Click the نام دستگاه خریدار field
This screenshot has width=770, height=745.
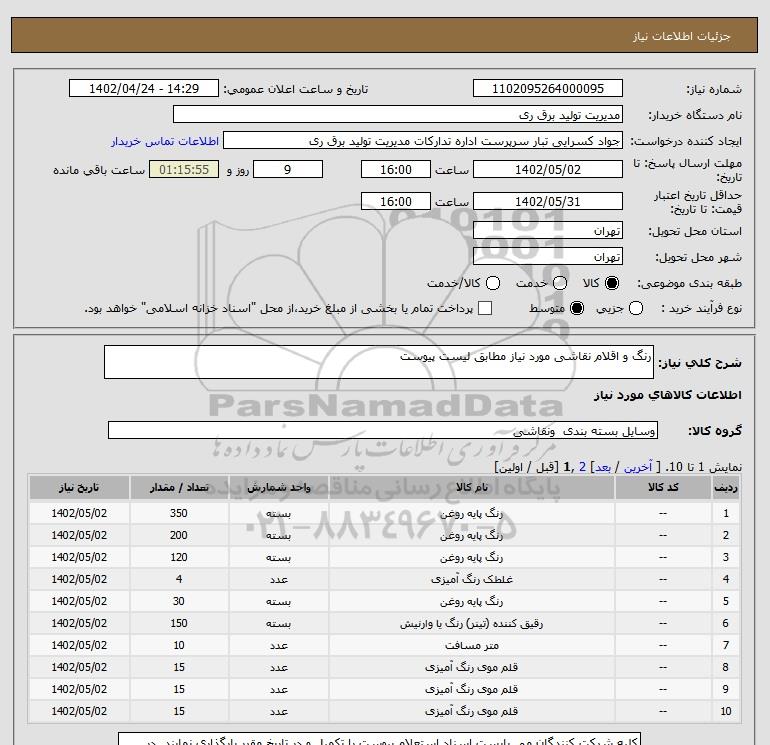(398, 114)
